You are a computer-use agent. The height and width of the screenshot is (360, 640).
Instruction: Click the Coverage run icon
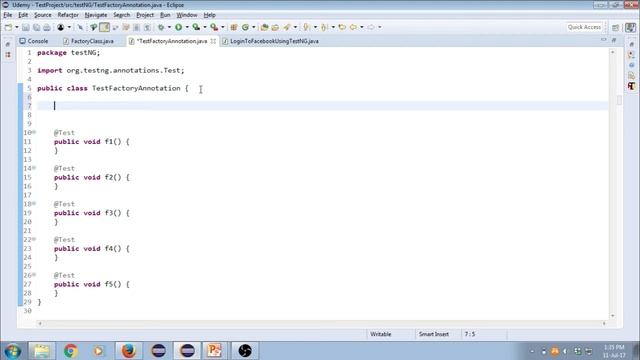196,27
